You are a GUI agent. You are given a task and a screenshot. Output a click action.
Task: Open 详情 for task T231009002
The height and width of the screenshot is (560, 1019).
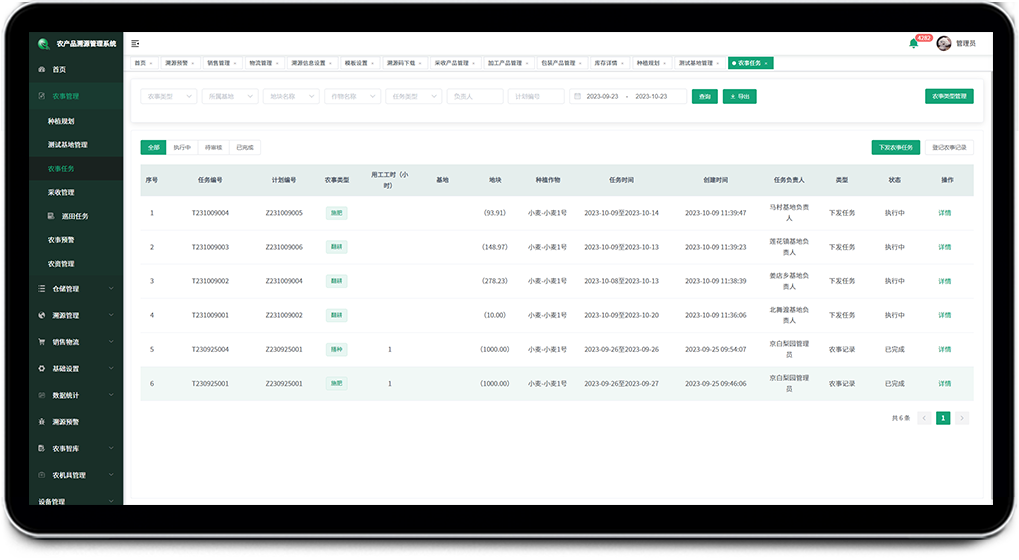click(x=944, y=281)
